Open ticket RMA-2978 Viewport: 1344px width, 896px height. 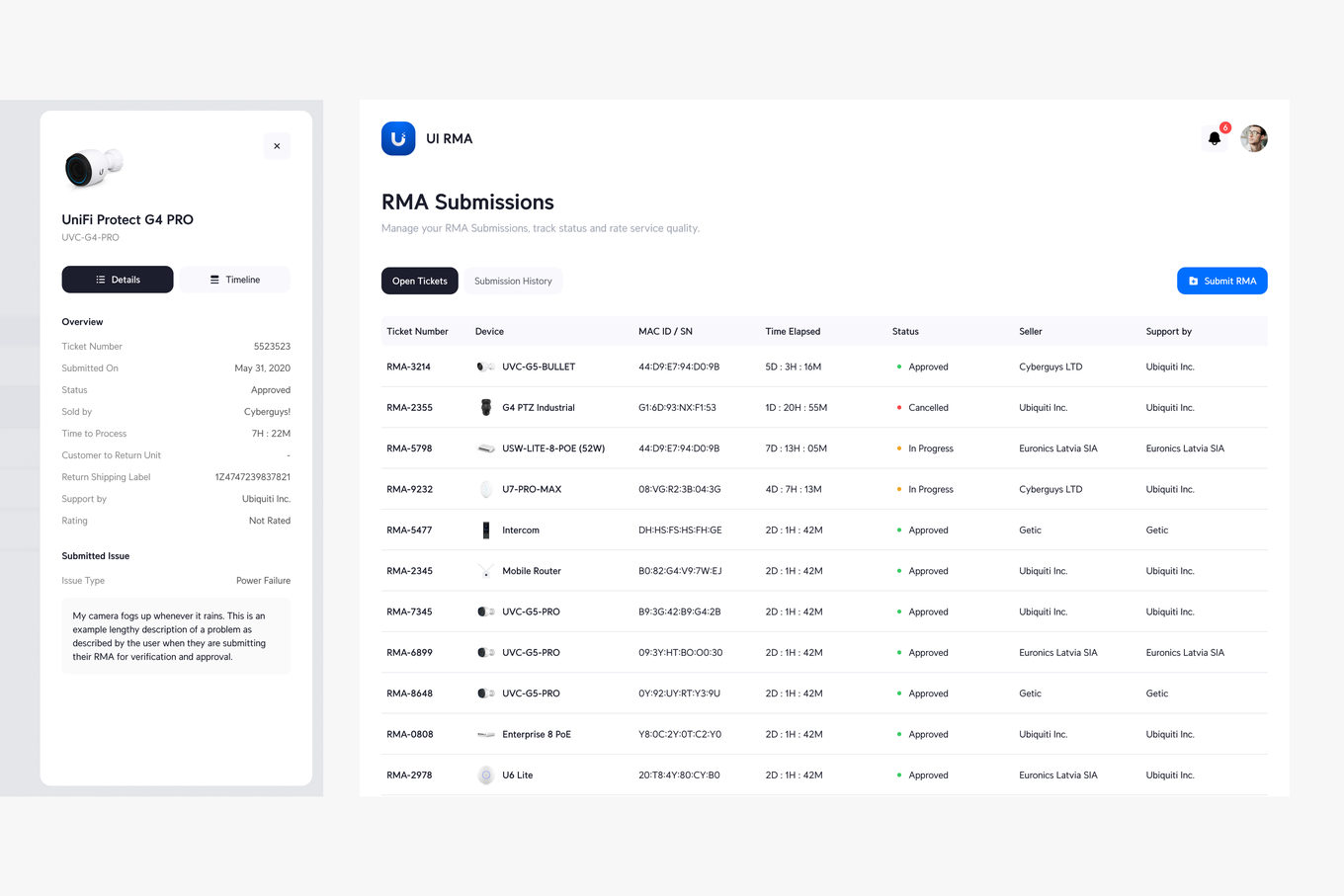(409, 775)
